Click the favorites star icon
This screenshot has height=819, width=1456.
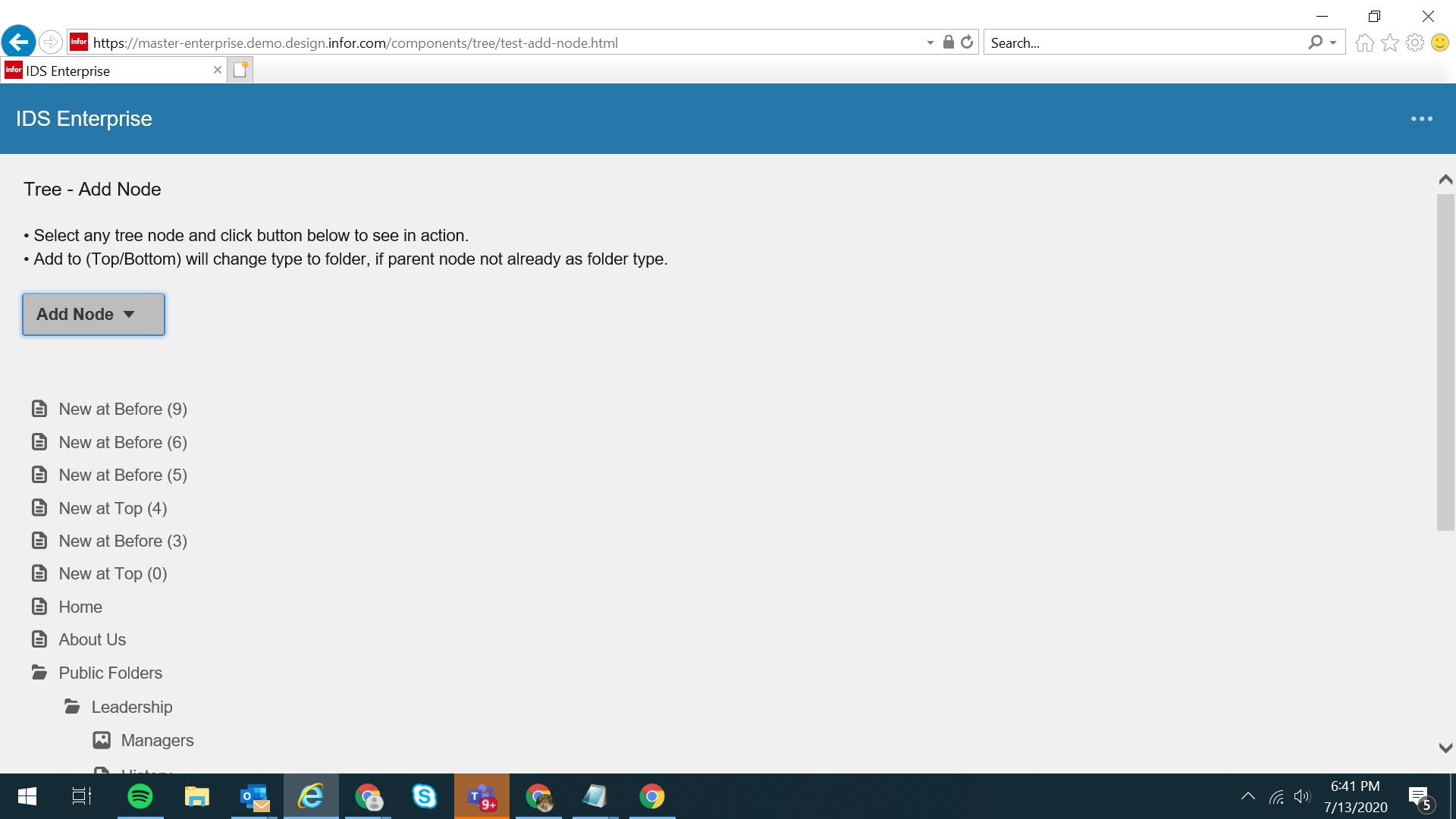[1389, 42]
